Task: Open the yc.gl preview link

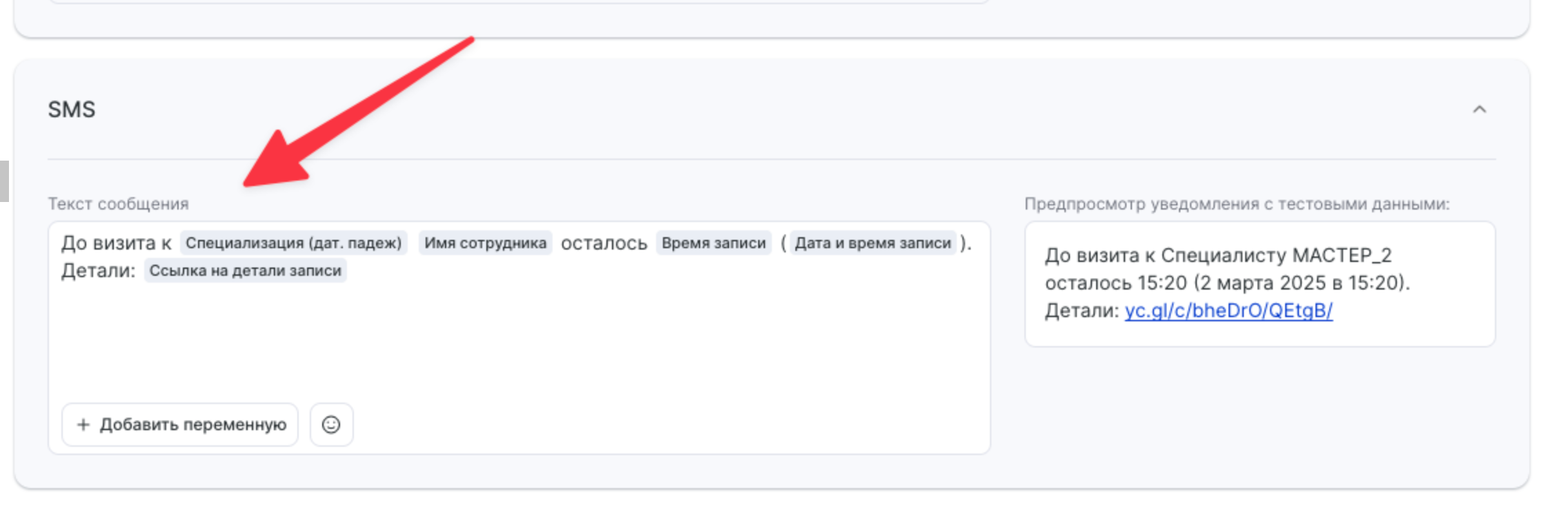Action: tap(1228, 311)
